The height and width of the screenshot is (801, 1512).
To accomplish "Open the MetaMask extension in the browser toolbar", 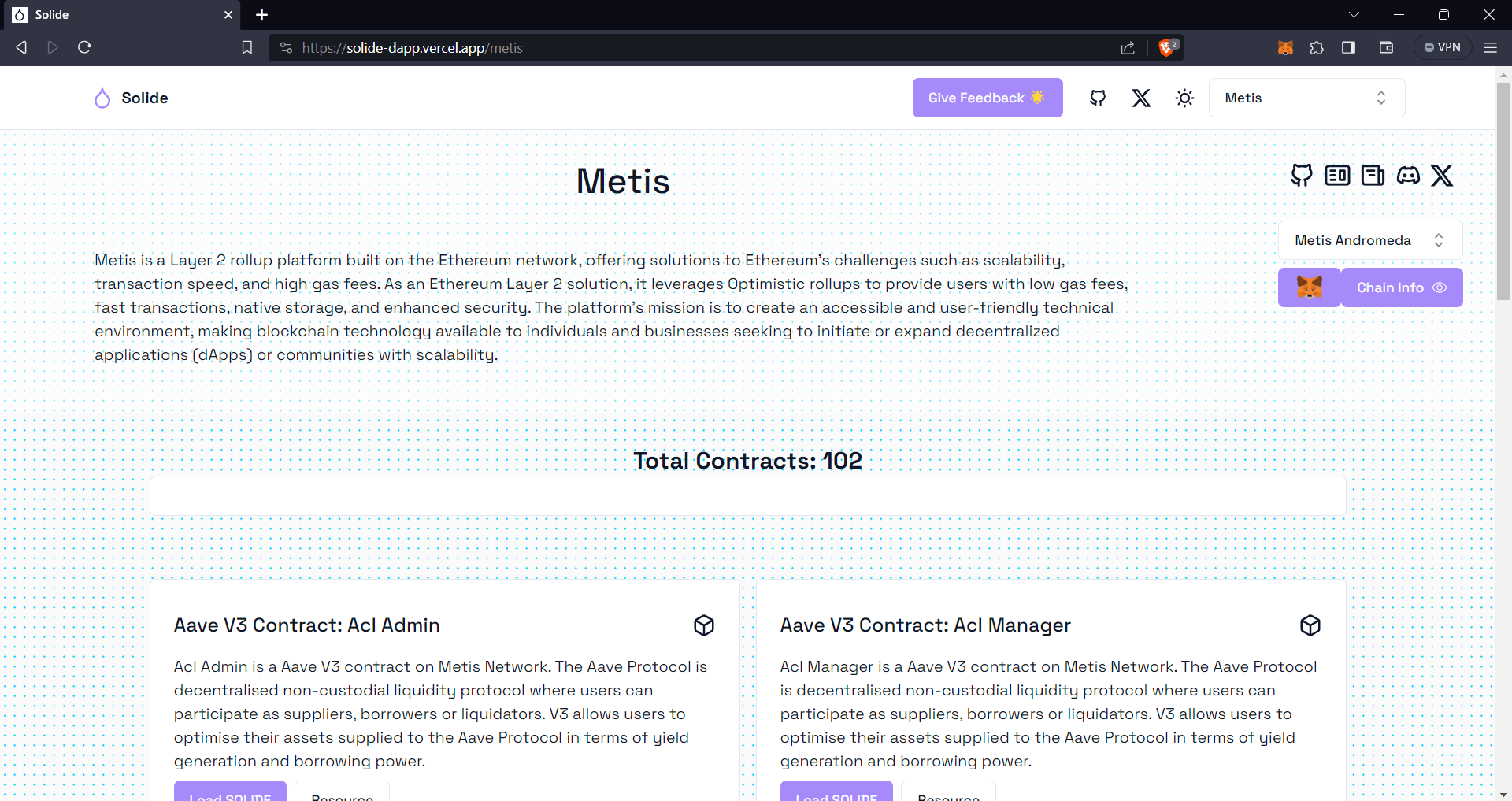I will click(1285, 47).
